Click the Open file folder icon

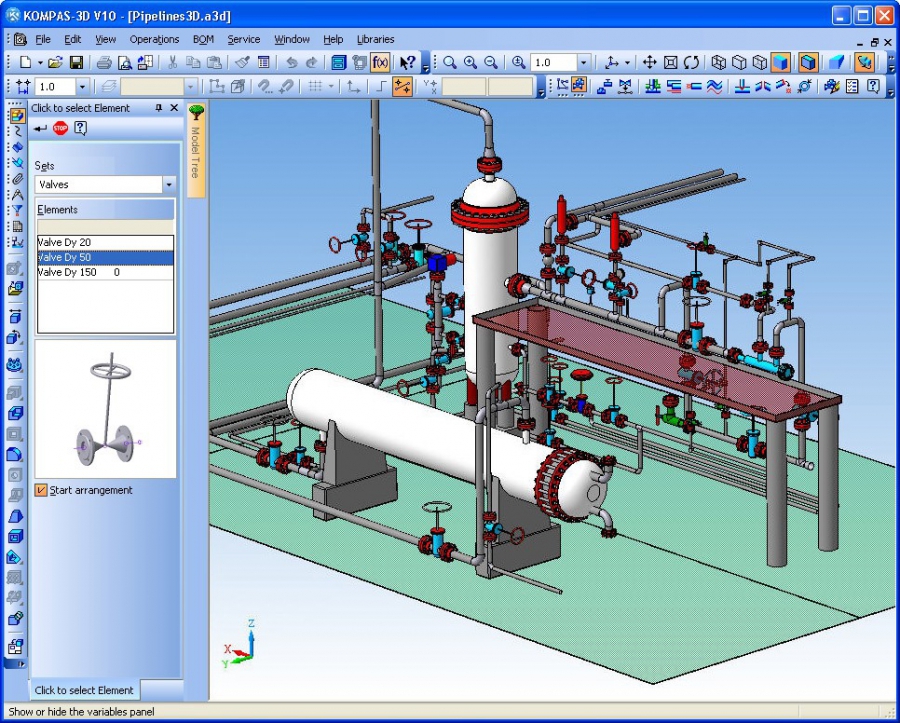tap(56, 62)
